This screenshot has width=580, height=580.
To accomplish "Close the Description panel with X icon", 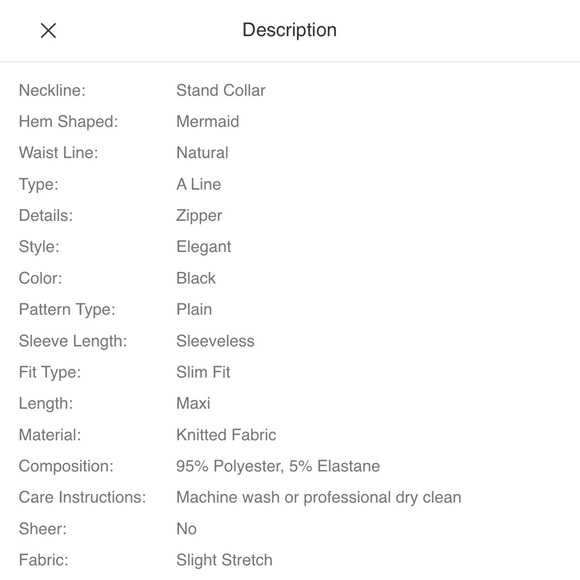I will (48, 30).
